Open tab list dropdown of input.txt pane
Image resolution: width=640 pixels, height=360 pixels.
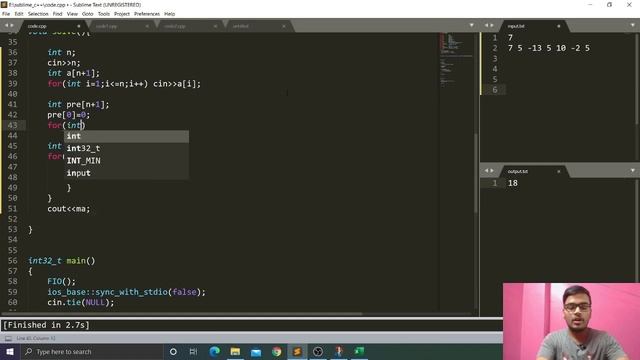click(633, 25)
